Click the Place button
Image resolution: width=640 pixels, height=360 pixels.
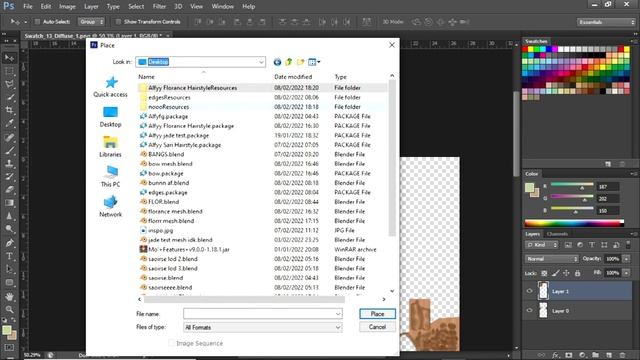pyautogui.click(x=377, y=313)
